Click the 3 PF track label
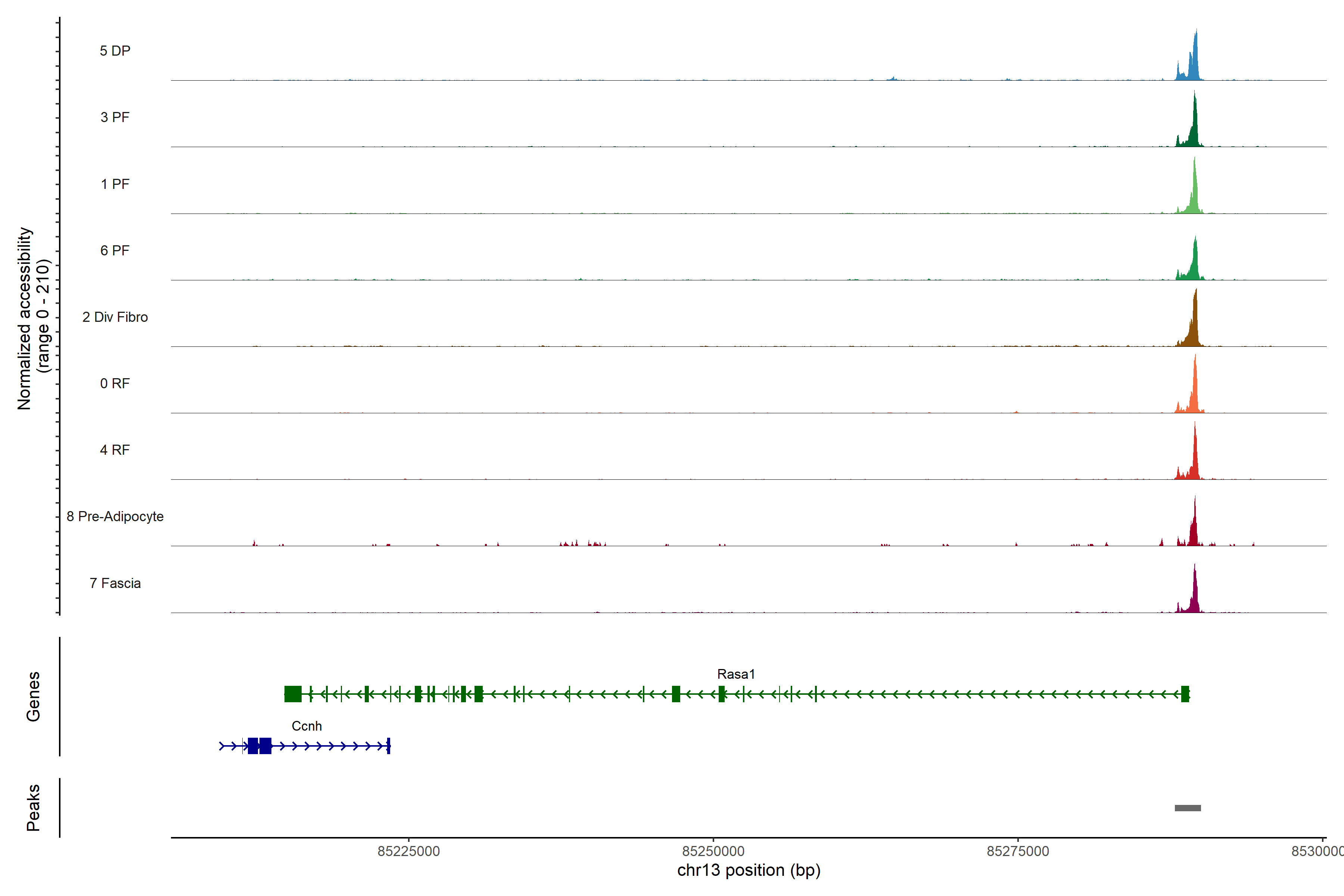1344x896 pixels. pos(115,117)
